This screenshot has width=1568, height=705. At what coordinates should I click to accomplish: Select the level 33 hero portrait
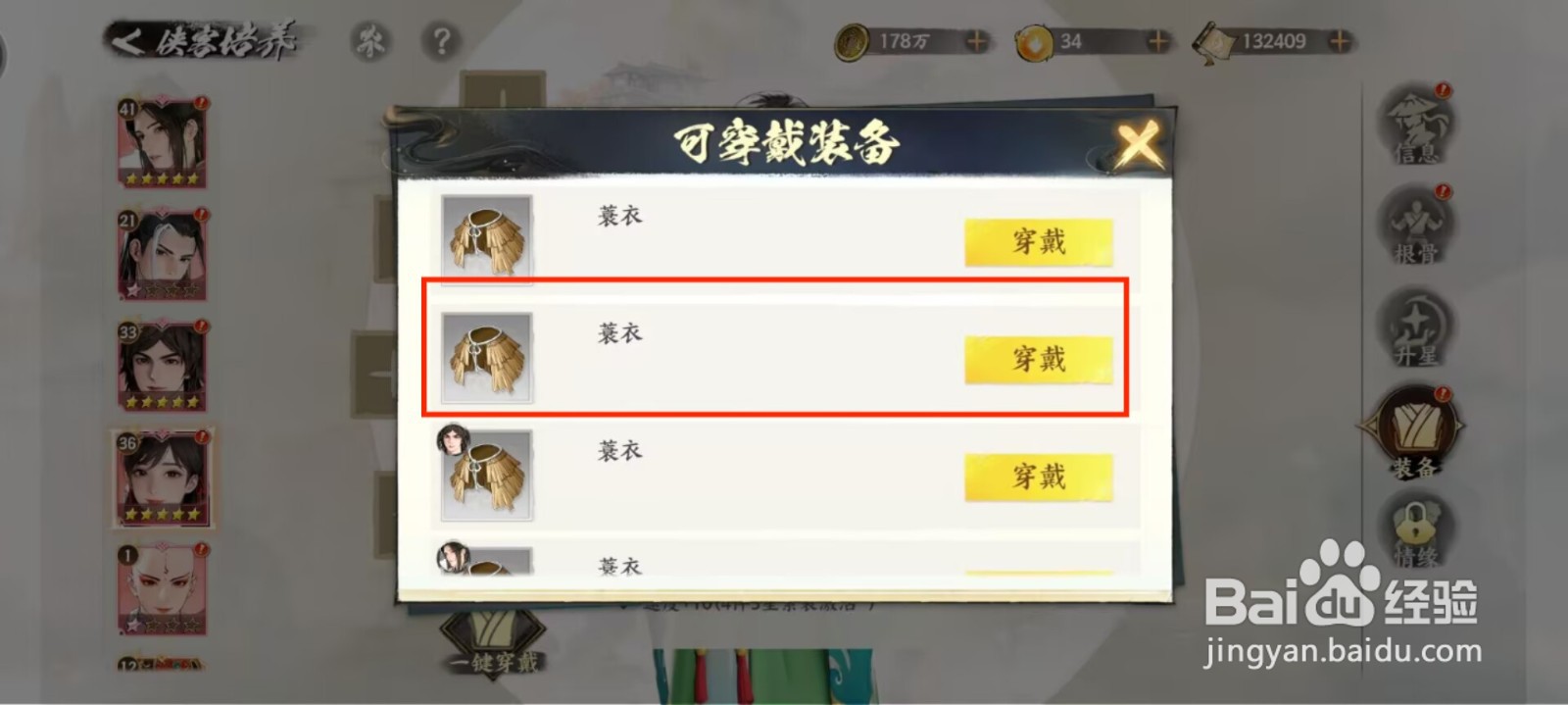163,366
